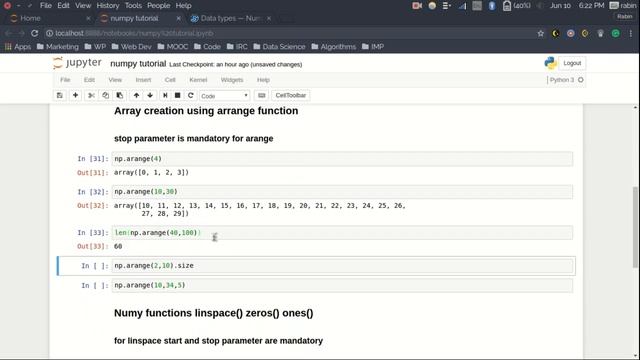The image size is (640, 360).
Task: Open the IRC bookmarks folder
Action: point(237,47)
